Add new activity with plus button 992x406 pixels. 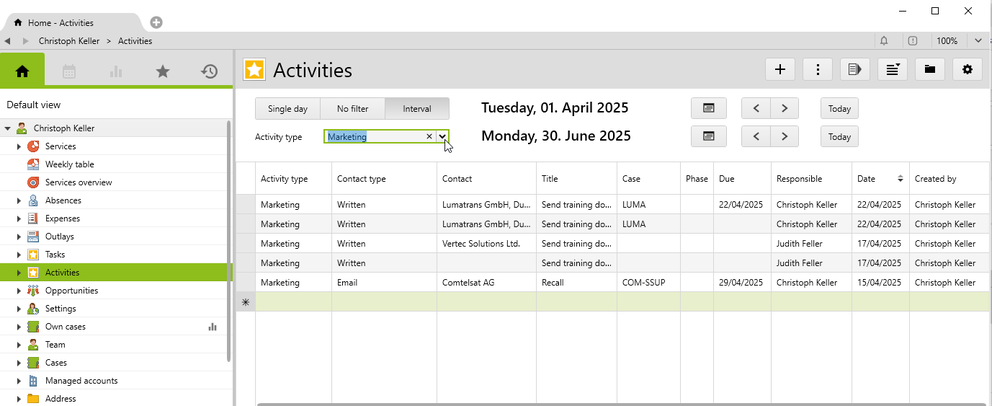click(x=780, y=70)
